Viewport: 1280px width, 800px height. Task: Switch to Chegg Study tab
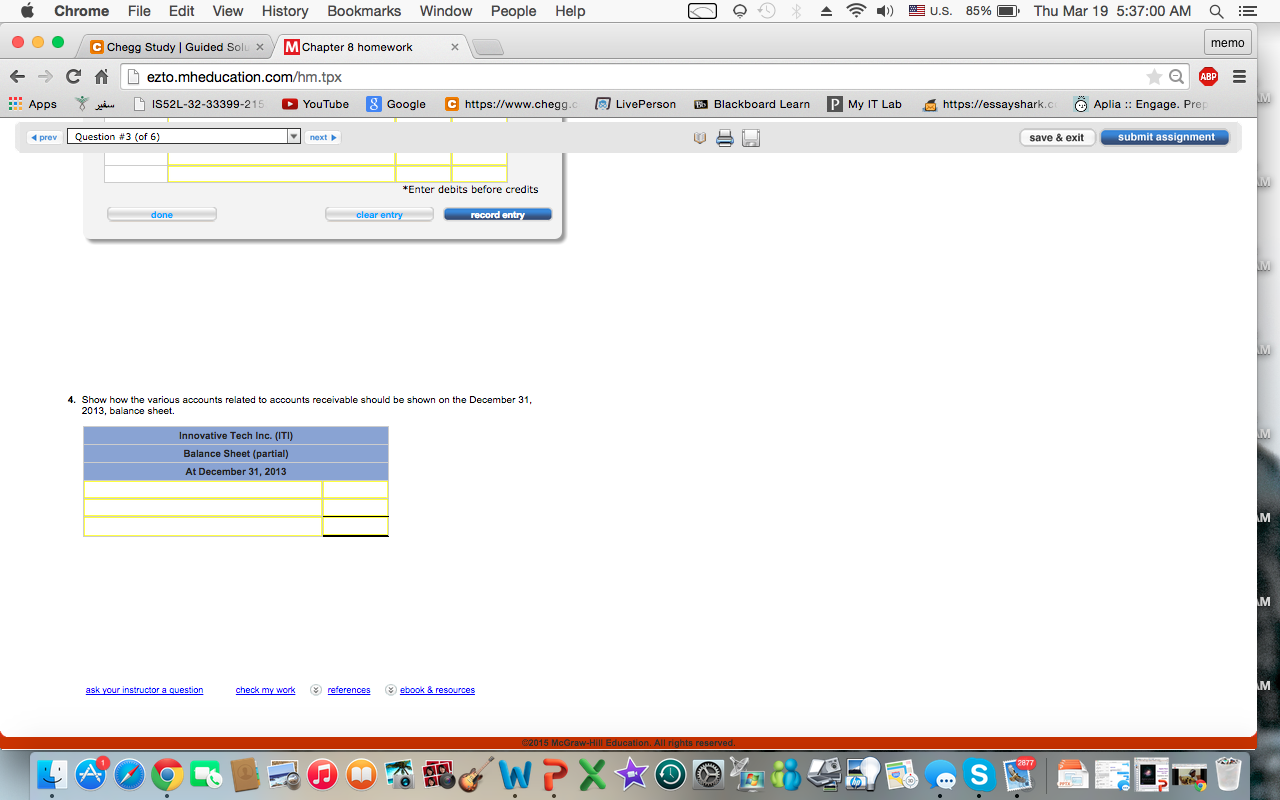[173, 47]
